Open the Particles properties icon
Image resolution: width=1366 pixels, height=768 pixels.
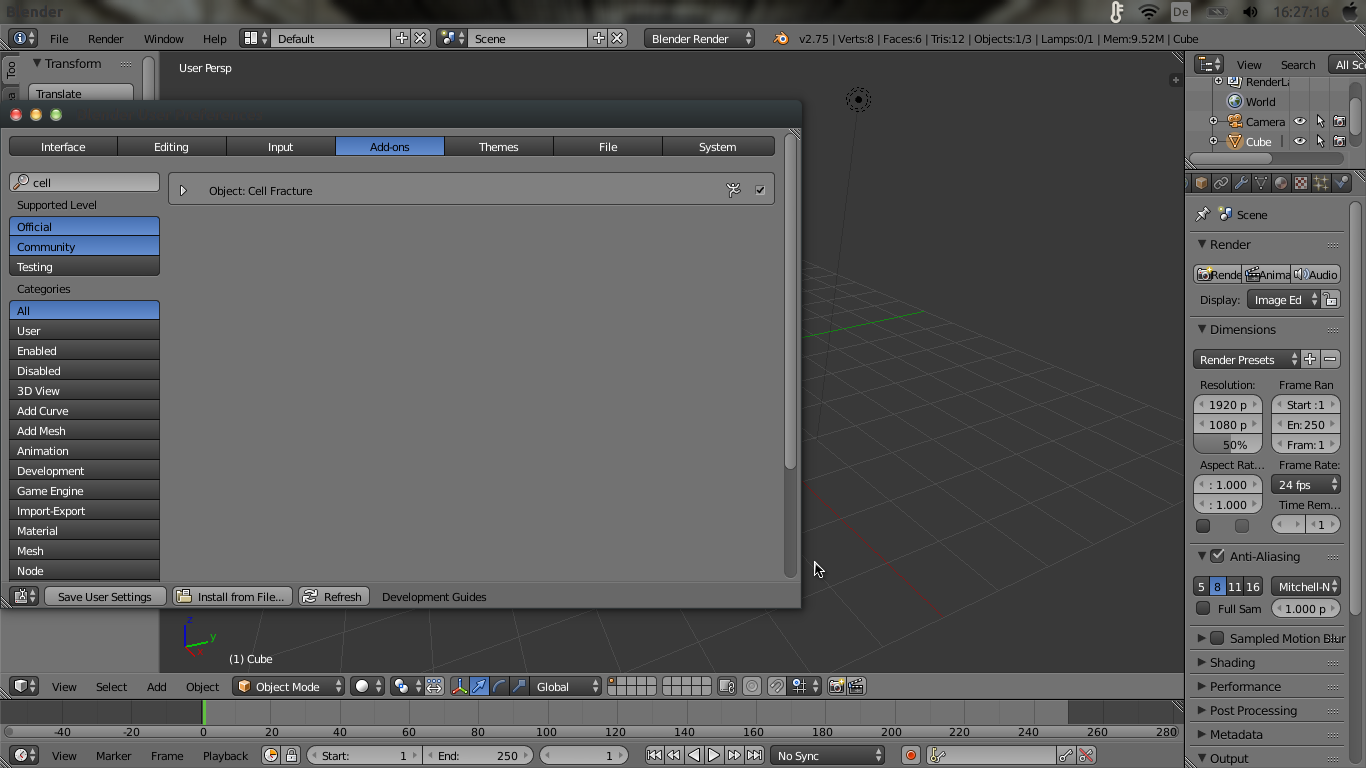click(x=1321, y=182)
